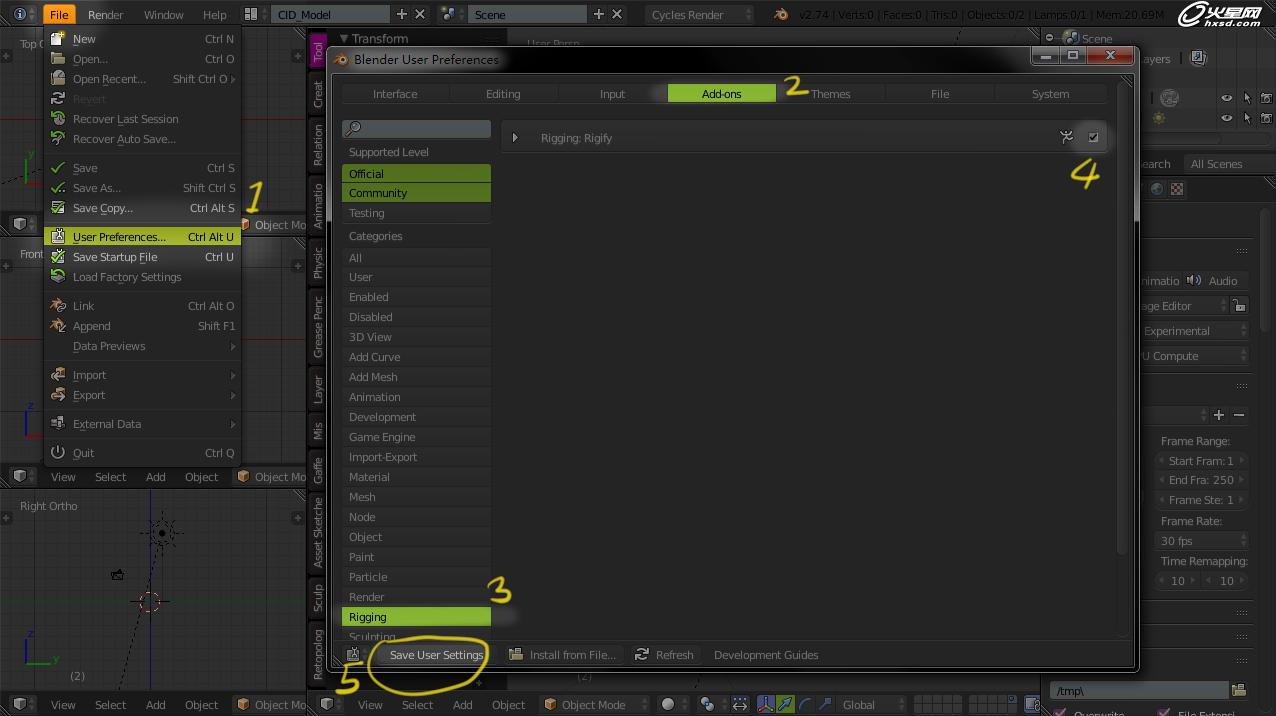Select the Rigging category
This screenshot has width=1276, height=716.
pyautogui.click(x=416, y=617)
